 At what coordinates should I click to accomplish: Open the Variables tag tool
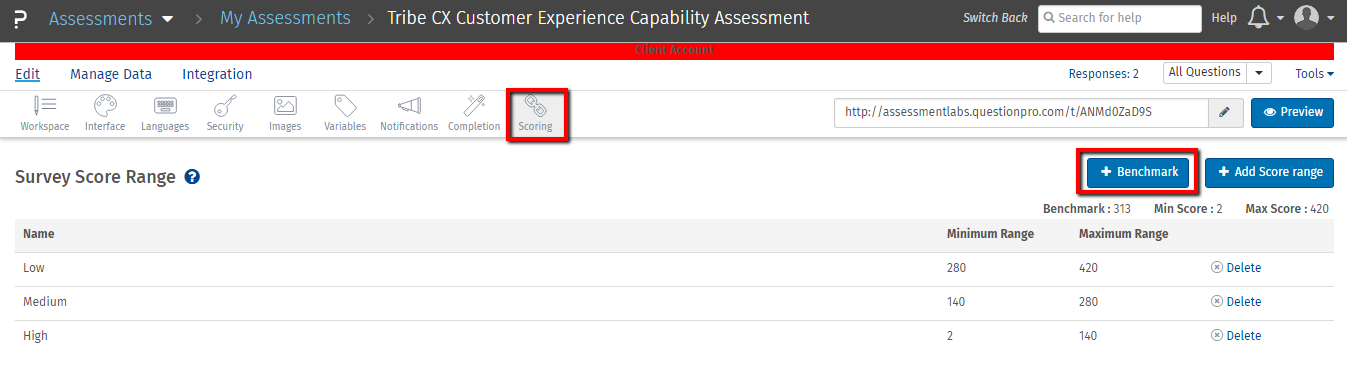click(x=345, y=113)
